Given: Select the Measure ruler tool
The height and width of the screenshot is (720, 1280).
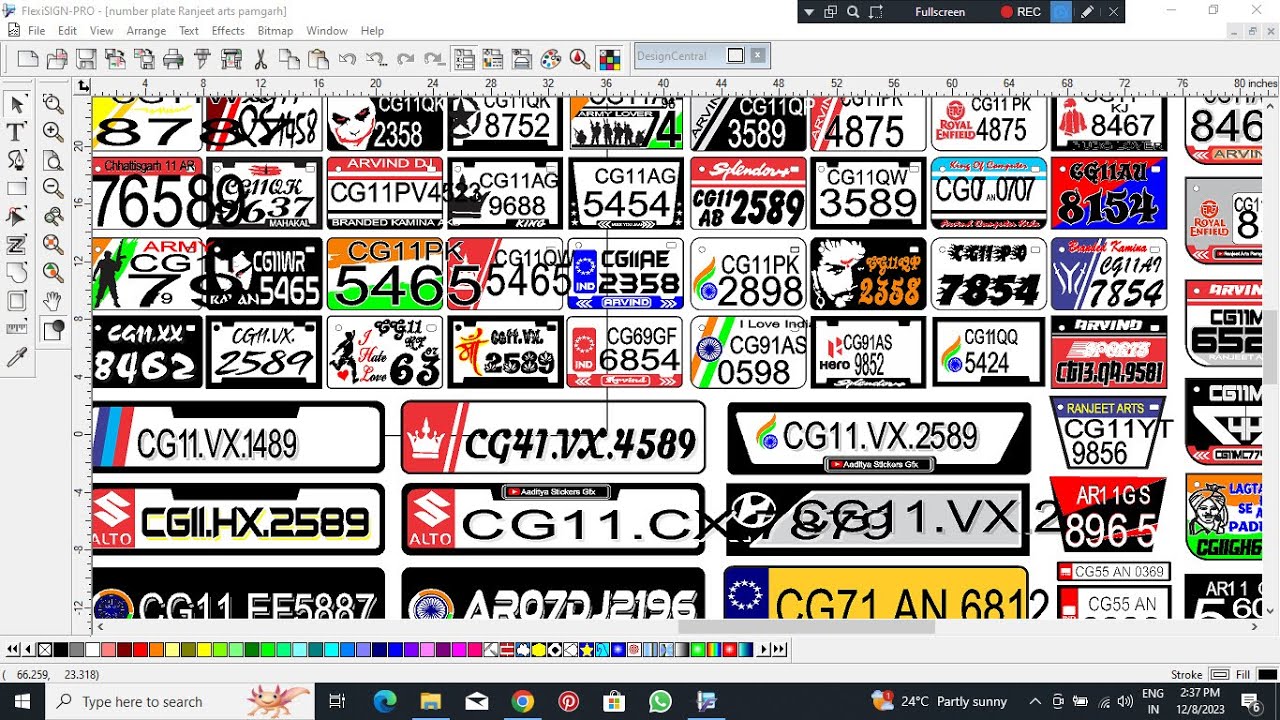Looking at the screenshot, I should point(17,328).
